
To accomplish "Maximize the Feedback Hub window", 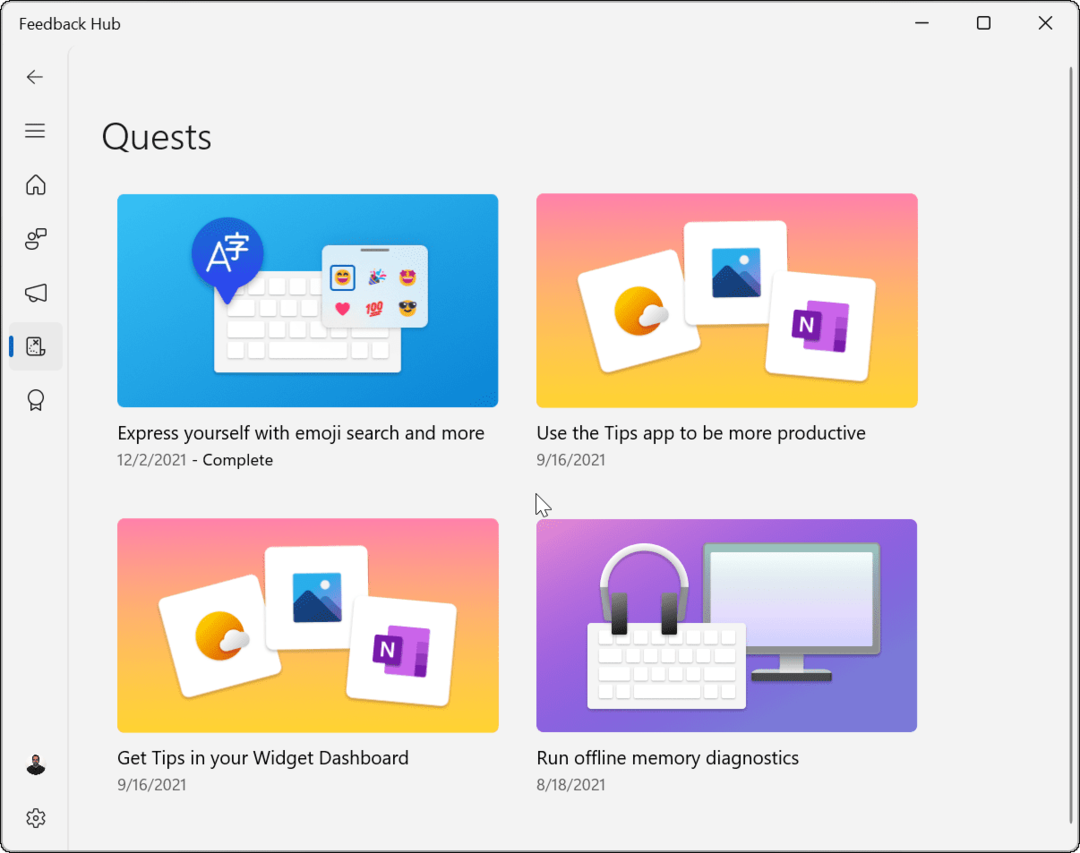I will [983, 23].
